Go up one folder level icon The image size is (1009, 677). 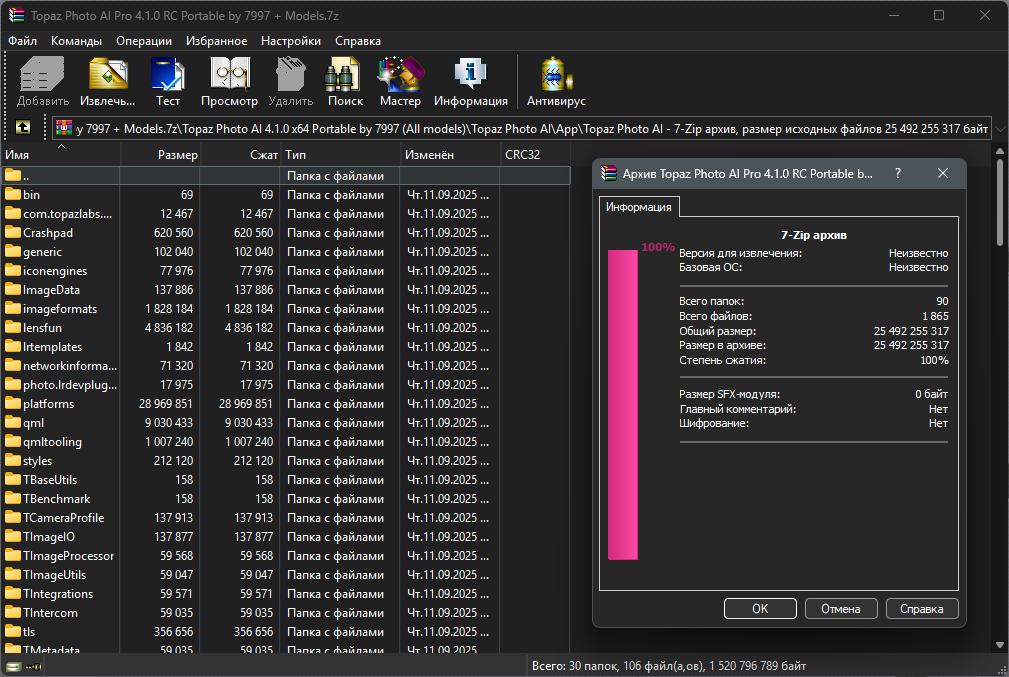click(23, 127)
